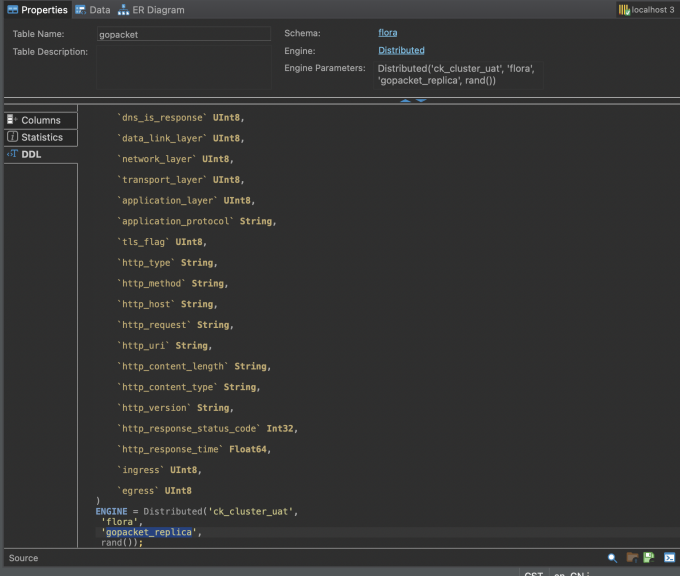Open the SQL console icon
The height and width of the screenshot is (576, 680).
click(x=669, y=557)
